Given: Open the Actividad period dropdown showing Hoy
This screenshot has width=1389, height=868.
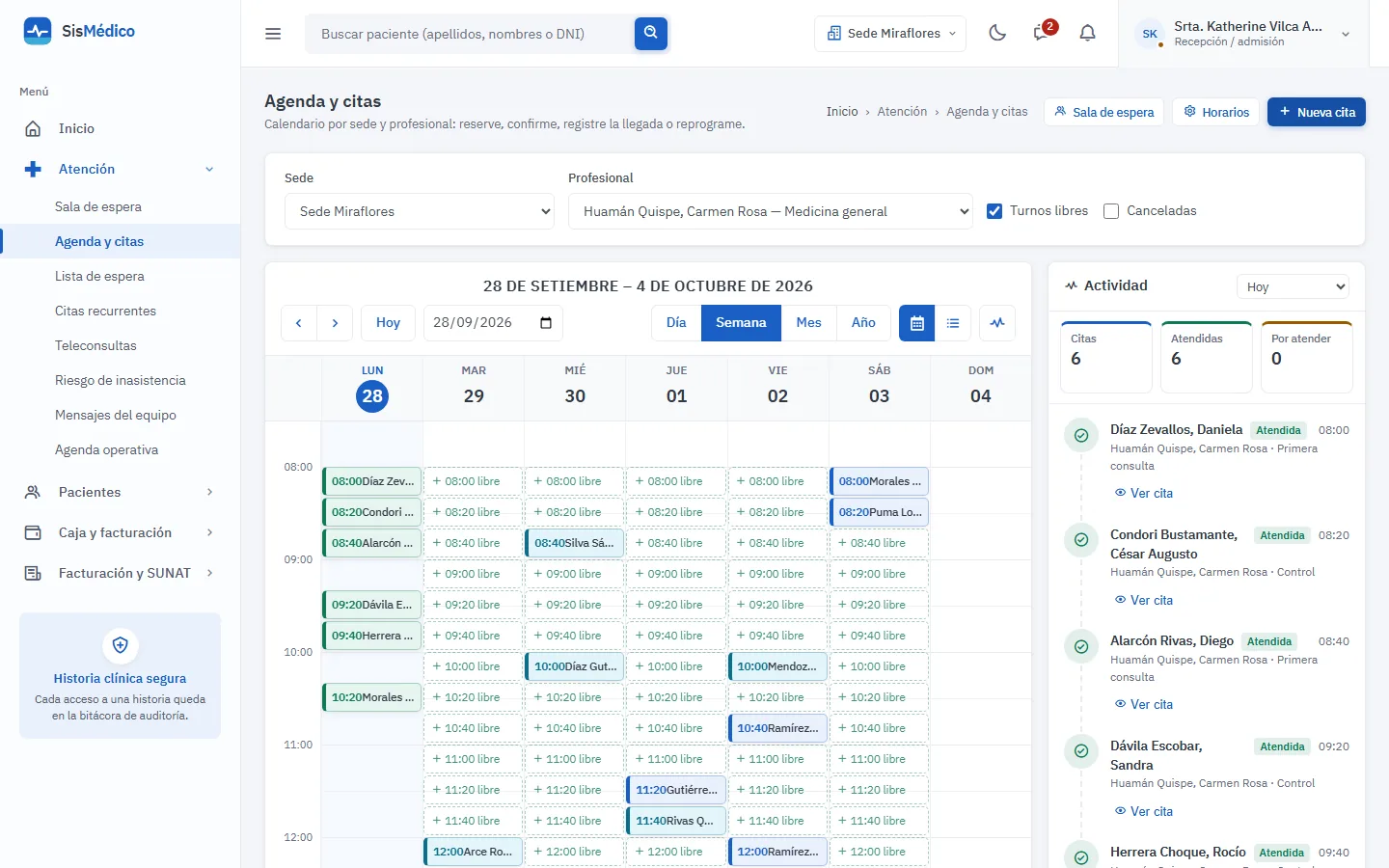Looking at the screenshot, I should point(1293,286).
